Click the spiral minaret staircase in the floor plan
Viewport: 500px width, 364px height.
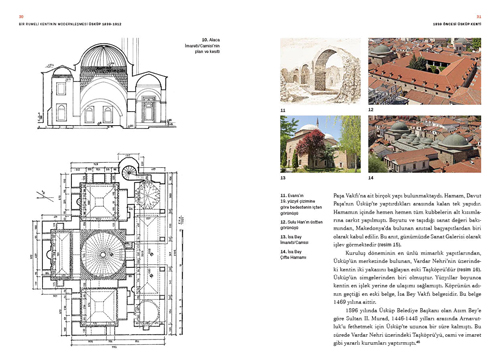129,171
